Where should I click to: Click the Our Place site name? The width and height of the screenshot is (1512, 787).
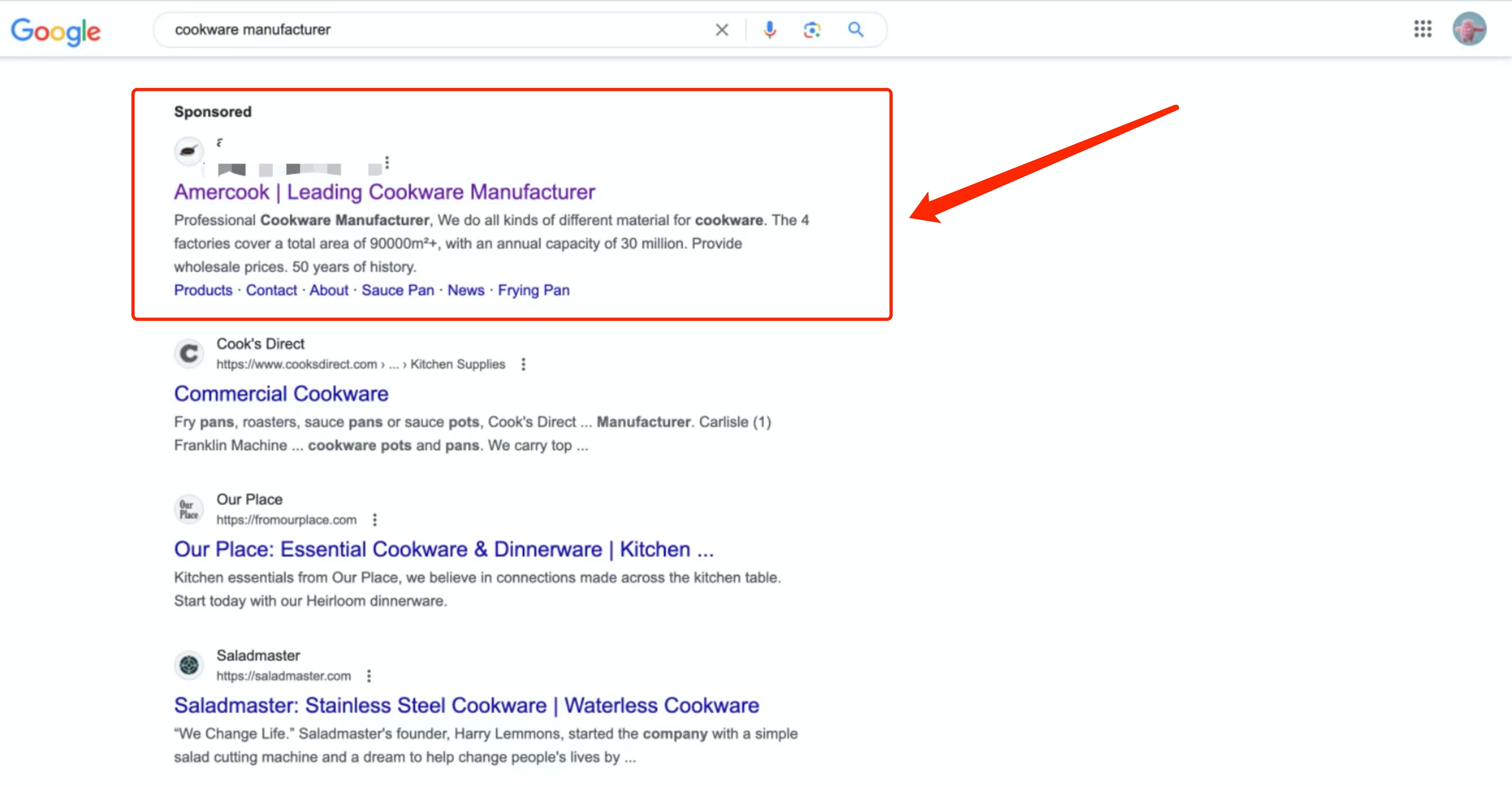point(250,499)
